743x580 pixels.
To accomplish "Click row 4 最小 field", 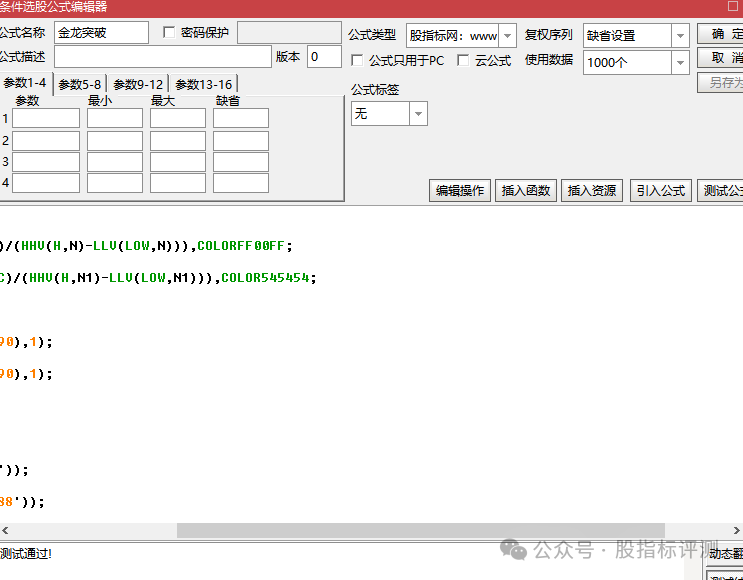I will pos(115,183).
